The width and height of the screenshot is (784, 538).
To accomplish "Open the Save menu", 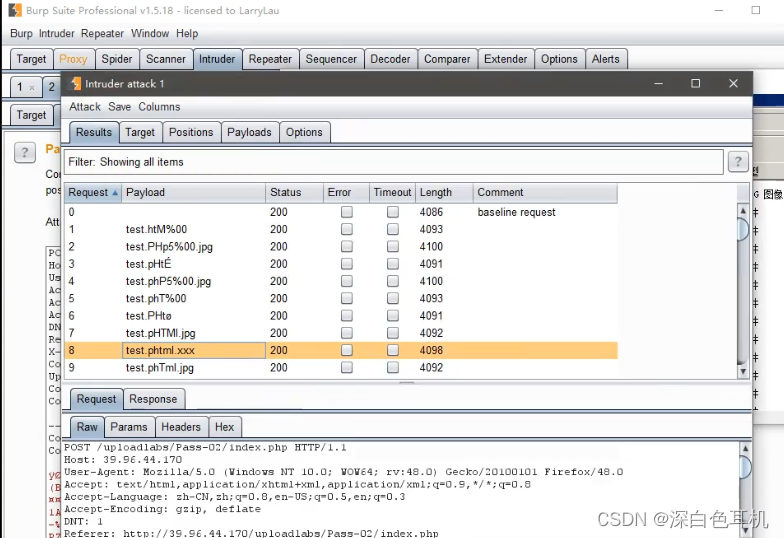I will pyautogui.click(x=120, y=106).
